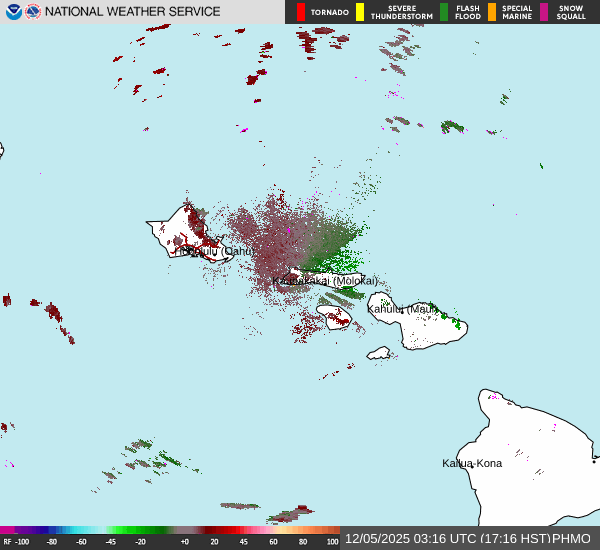Click the Kailua-Kona map label

pyautogui.click(x=472, y=463)
